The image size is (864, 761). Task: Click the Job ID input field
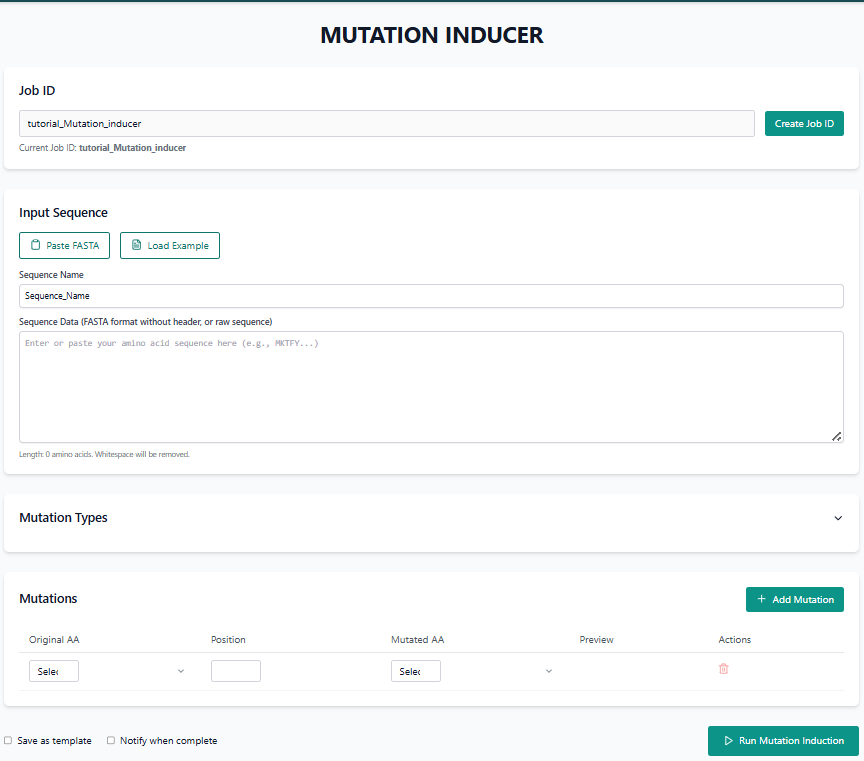(387, 123)
